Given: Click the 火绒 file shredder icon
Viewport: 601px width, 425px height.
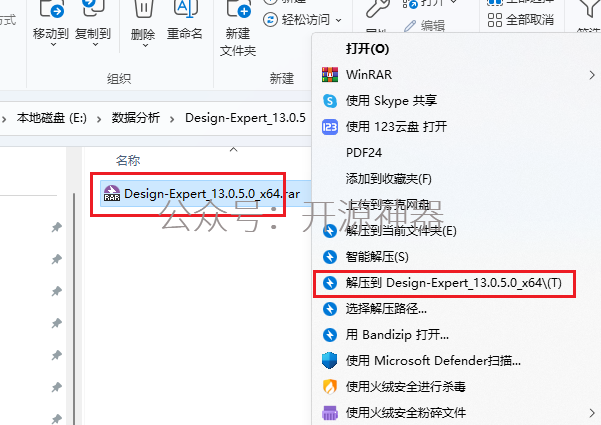Looking at the screenshot, I should [x=330, y=413].
